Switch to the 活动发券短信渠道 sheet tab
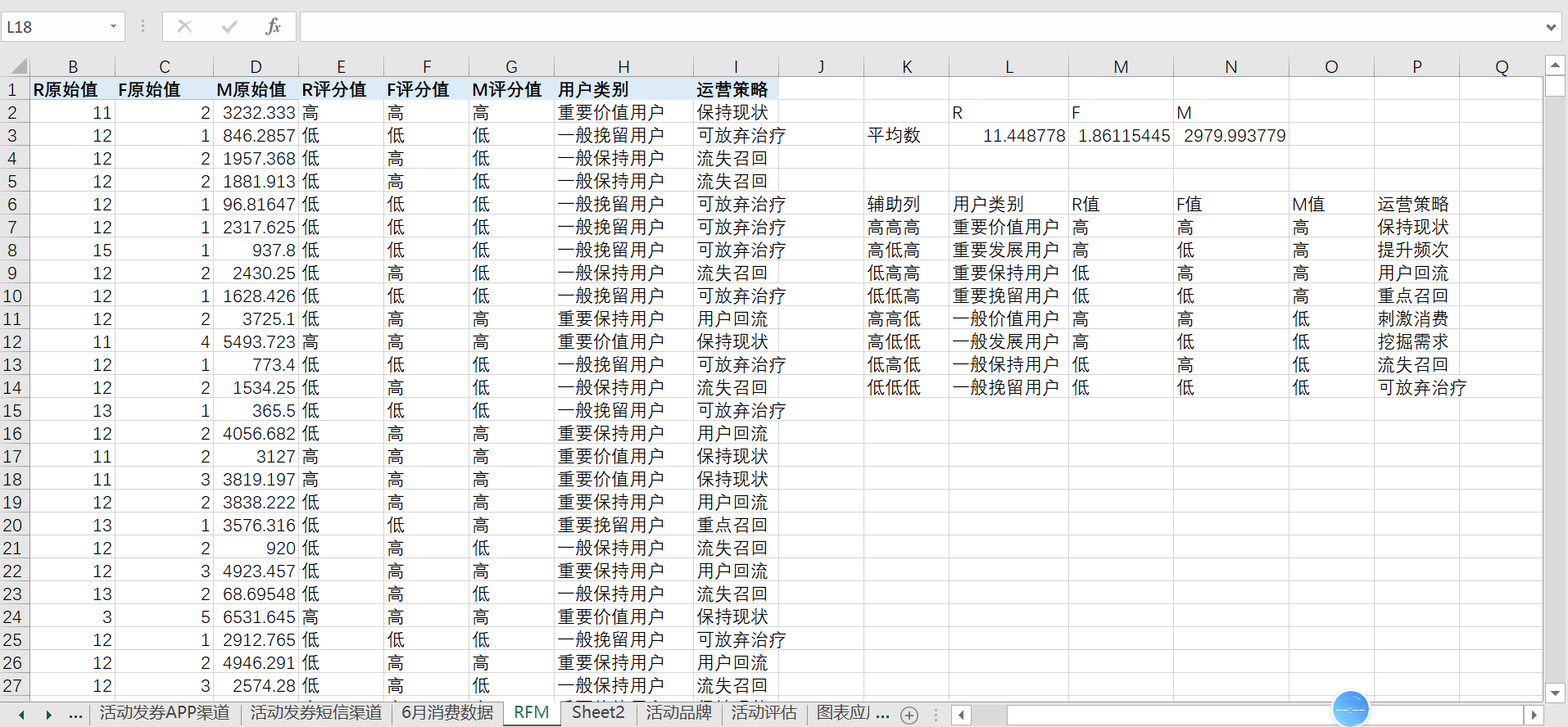 pyautogui.click(x=316, y=713)
